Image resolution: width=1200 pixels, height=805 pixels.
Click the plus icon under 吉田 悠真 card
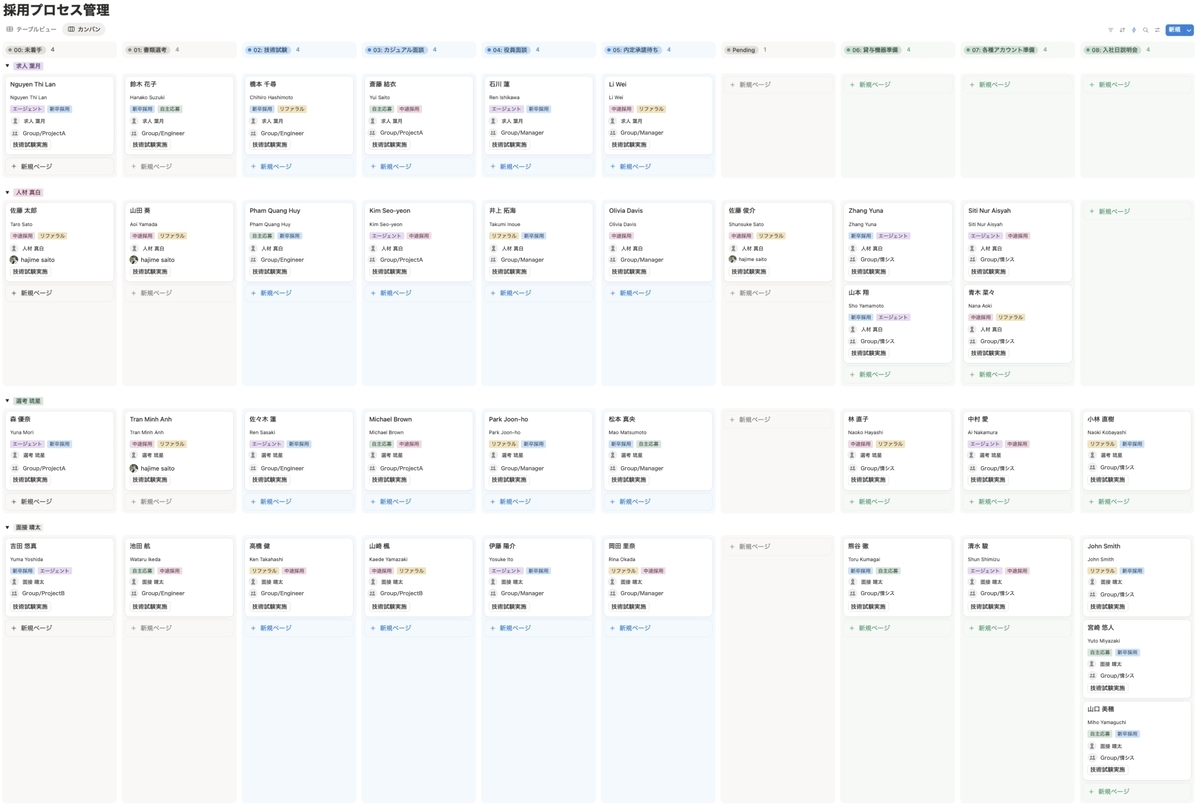14,629
